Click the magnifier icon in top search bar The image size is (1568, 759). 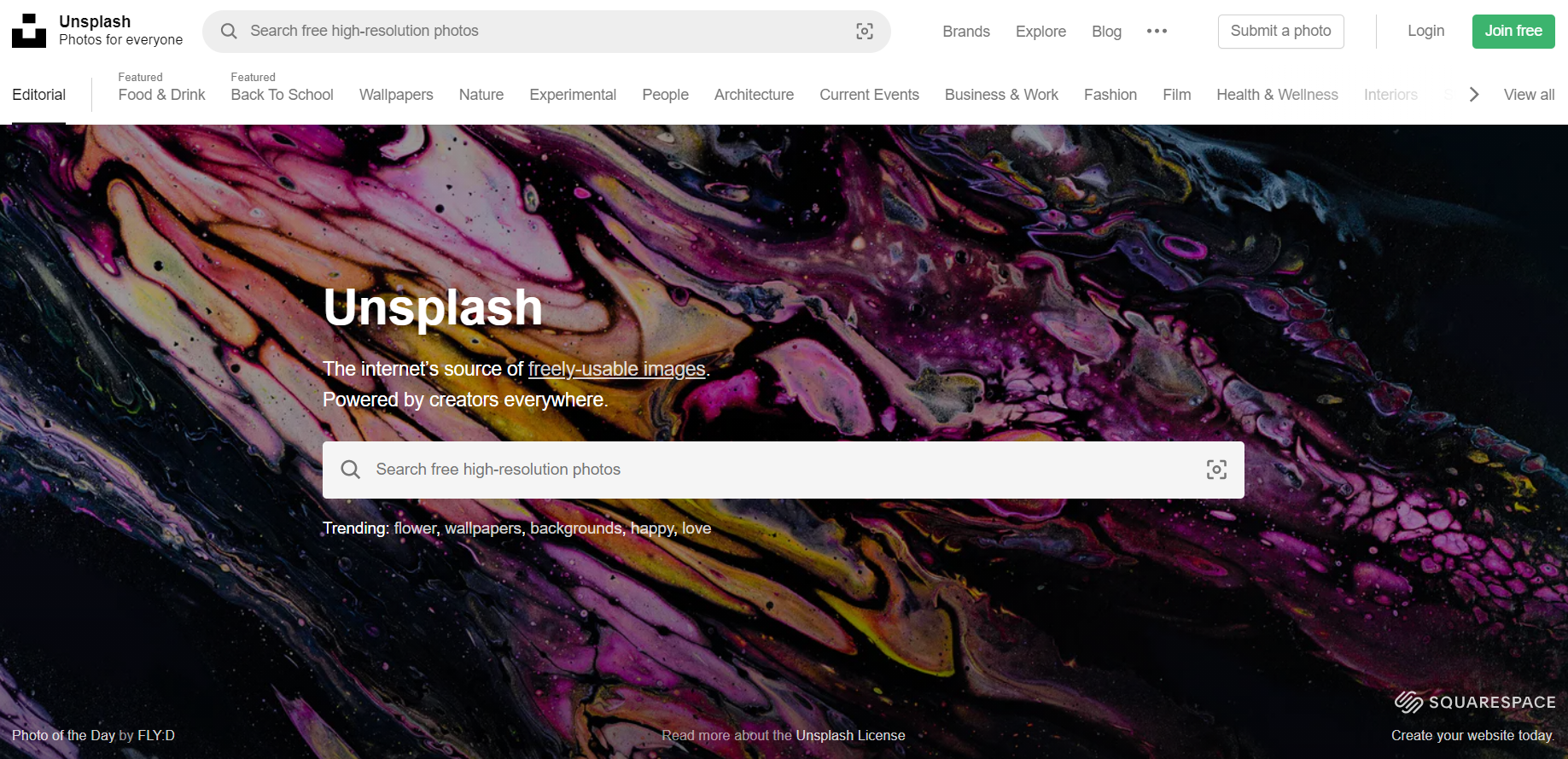point(229,31)
